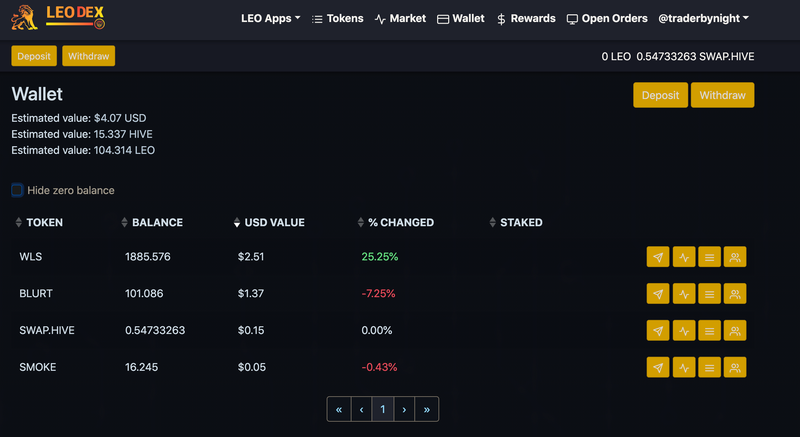Click the 25.25% change value

(380, 256)
